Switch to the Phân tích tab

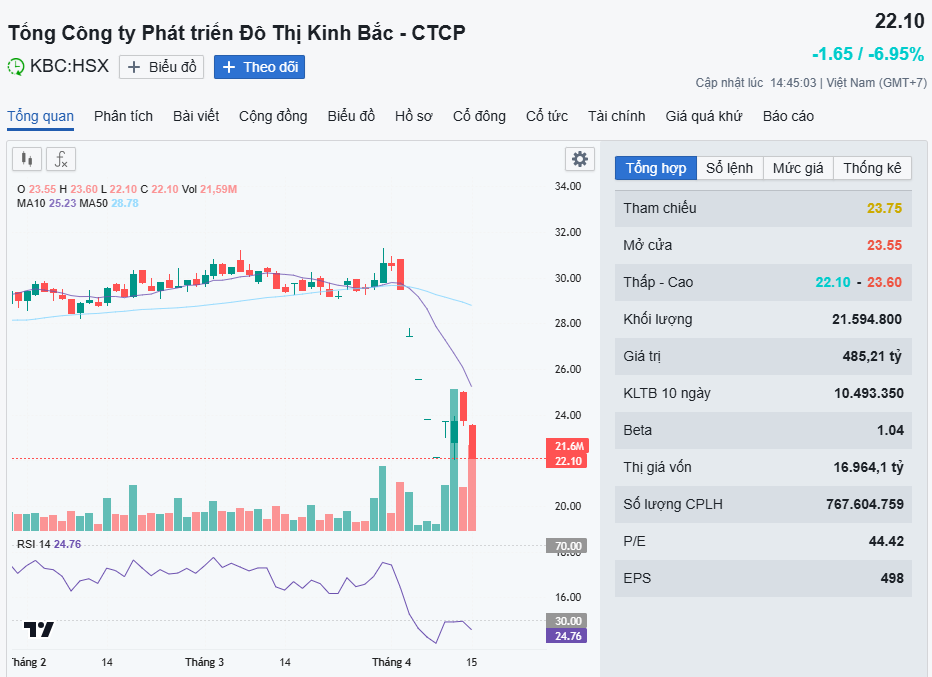tap(124, 116)
